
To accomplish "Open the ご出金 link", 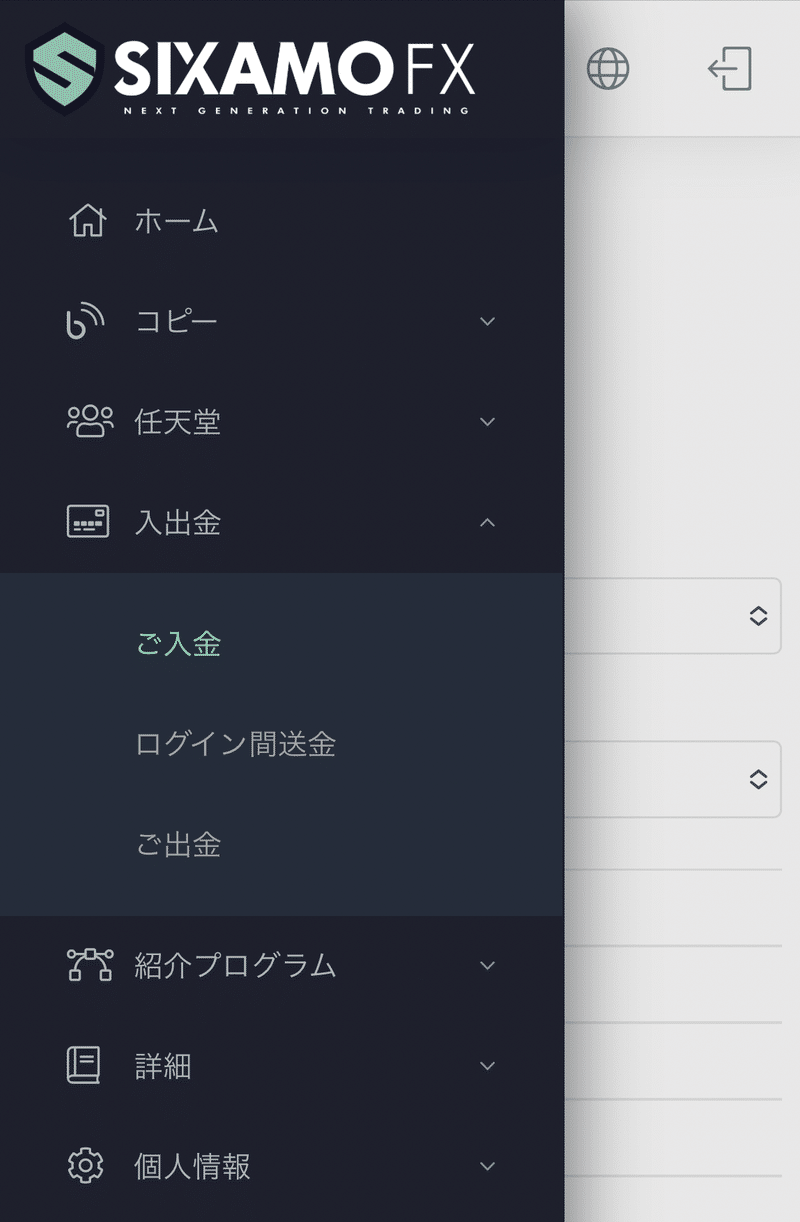I will (x=178, y=845).
